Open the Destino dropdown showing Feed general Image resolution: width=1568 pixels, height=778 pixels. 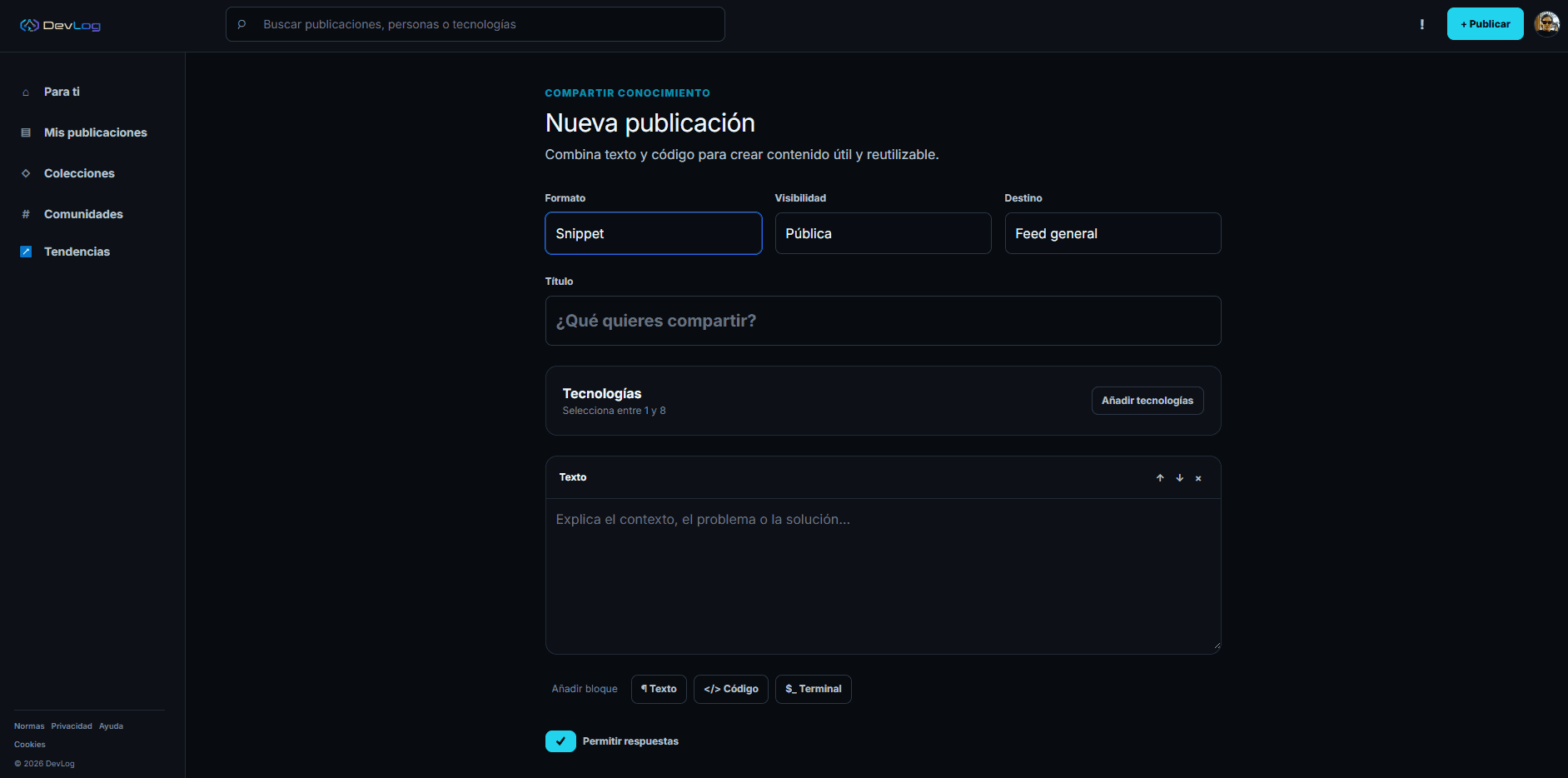[1113, 233]
